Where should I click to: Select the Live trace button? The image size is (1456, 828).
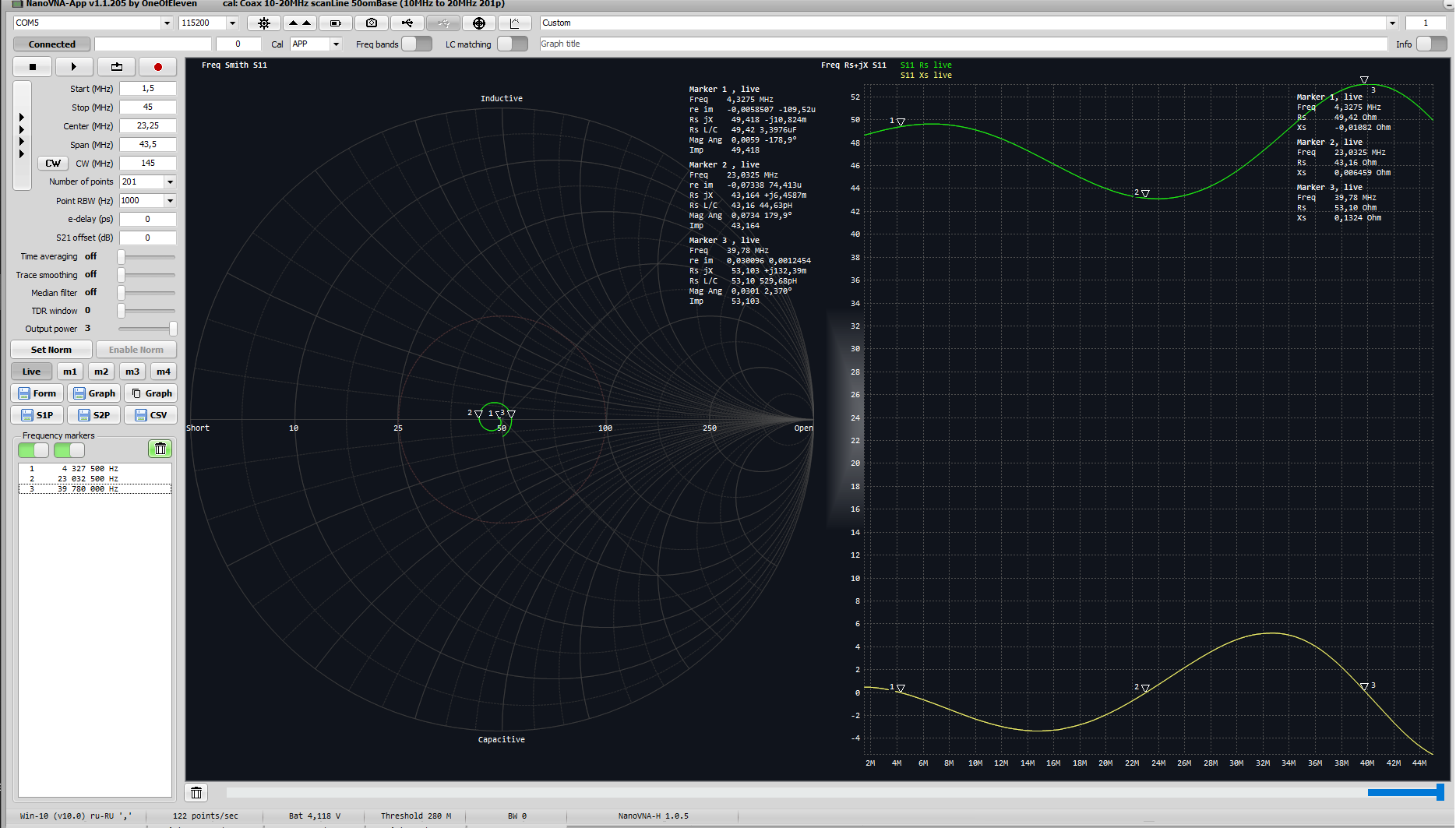31,372
